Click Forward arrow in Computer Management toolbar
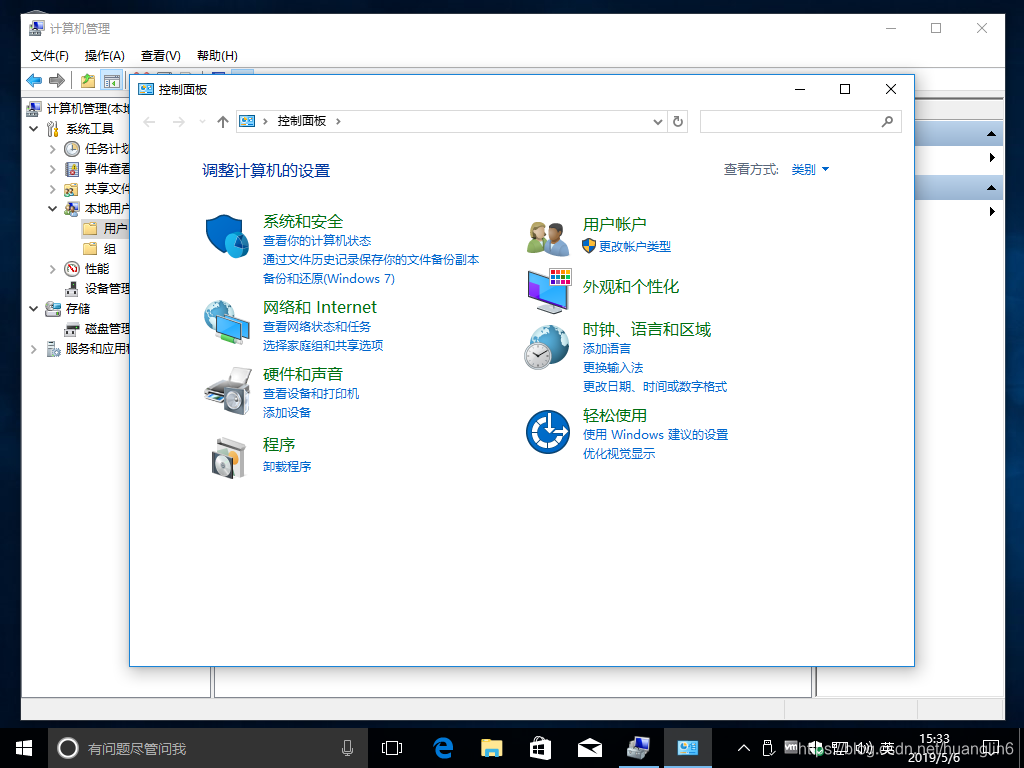This screenshot has height=768, width=1024. 57,80
